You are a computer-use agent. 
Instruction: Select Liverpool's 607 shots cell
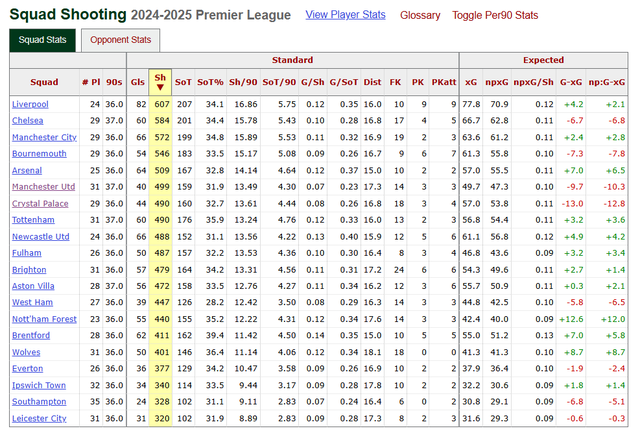point(160,104)
